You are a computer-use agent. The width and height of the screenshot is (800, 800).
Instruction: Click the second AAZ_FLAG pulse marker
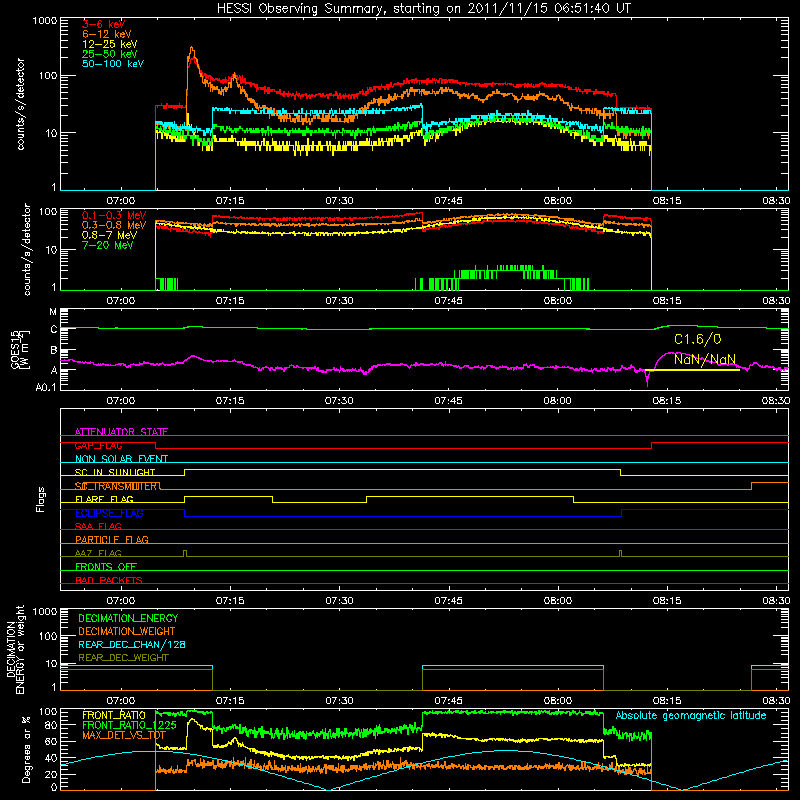620,553
